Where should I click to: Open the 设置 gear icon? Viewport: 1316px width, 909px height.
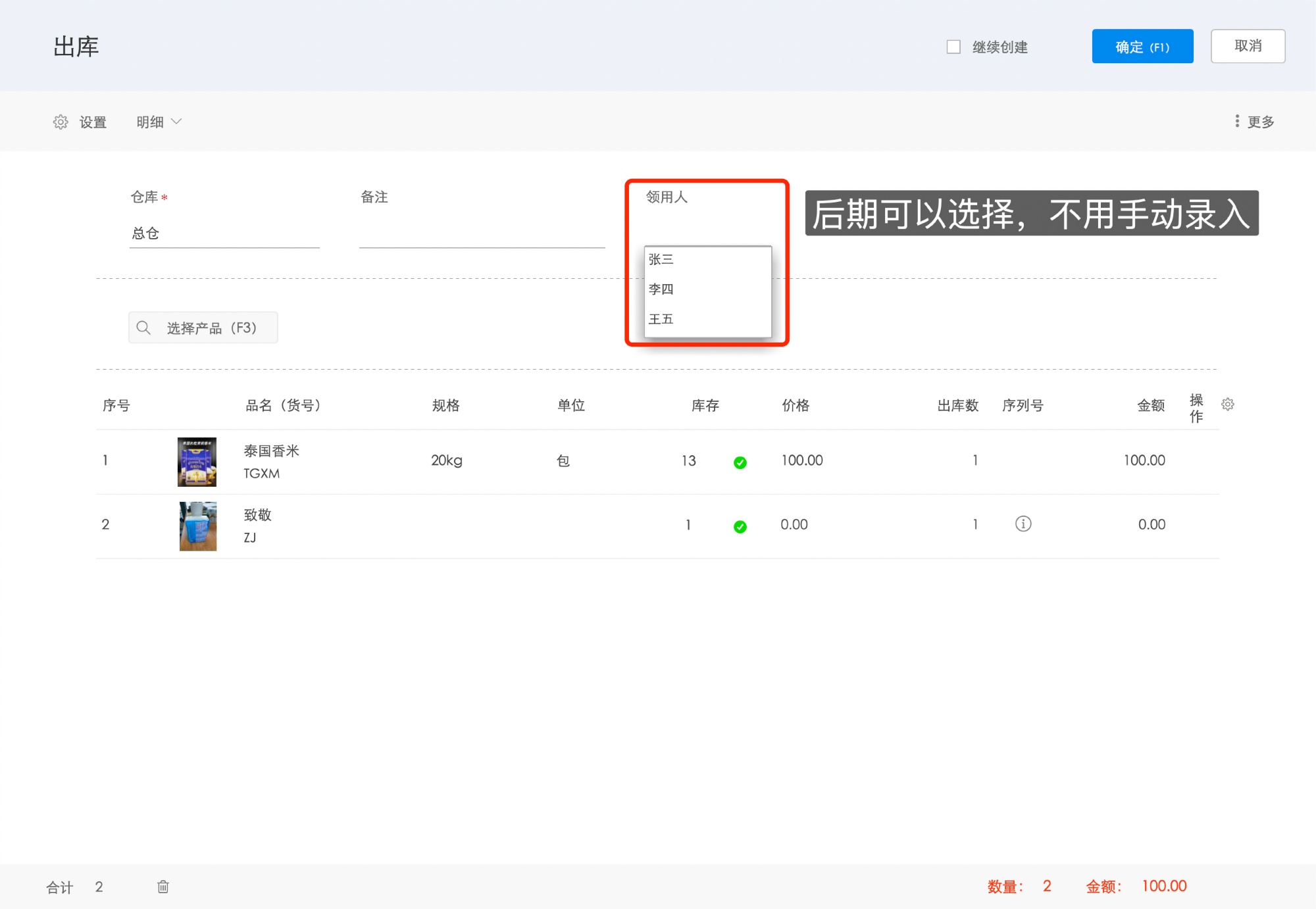[61, 122]
